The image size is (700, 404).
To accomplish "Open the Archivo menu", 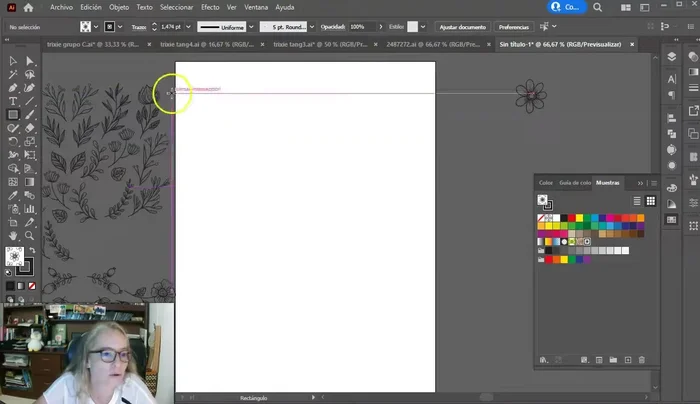I will (x=61, y=7).
